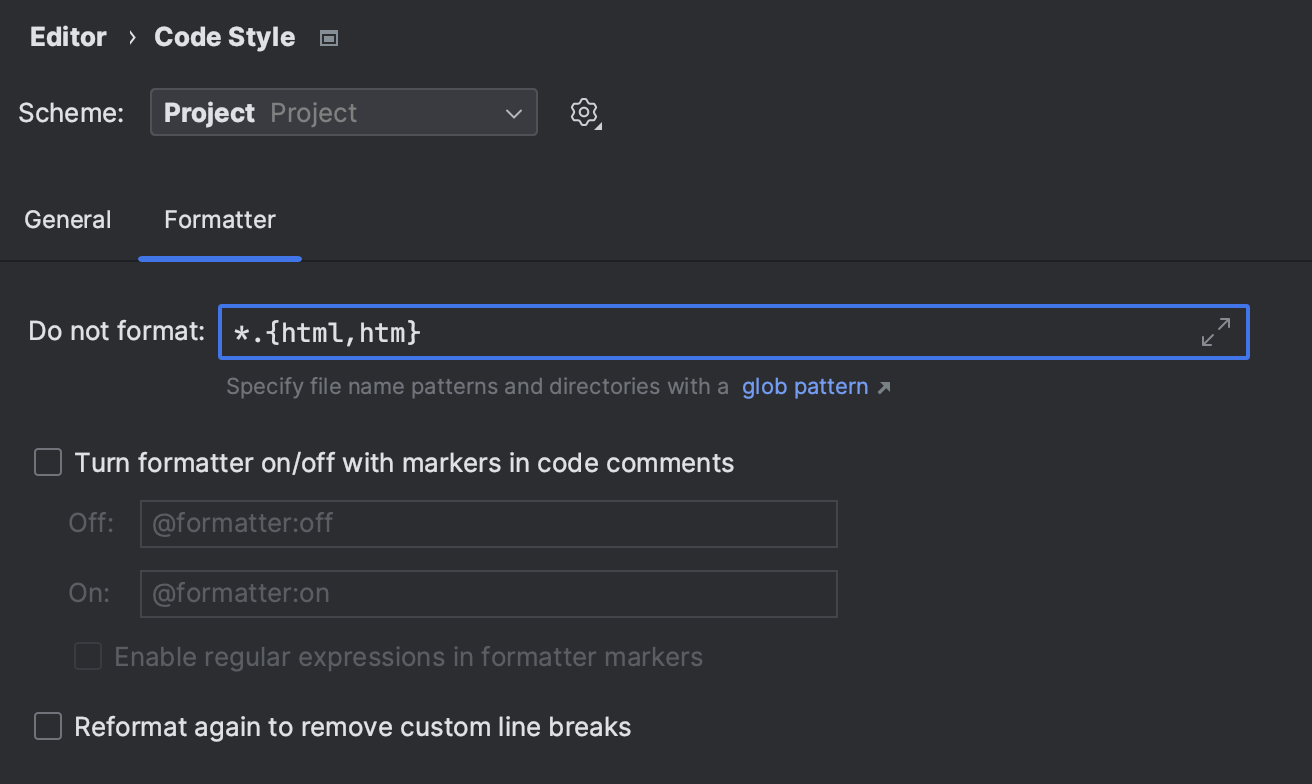Select the Formatter tab
The height and width of the screenshot is (784, 1312).
pyautogui.click(x=219, y=219)
